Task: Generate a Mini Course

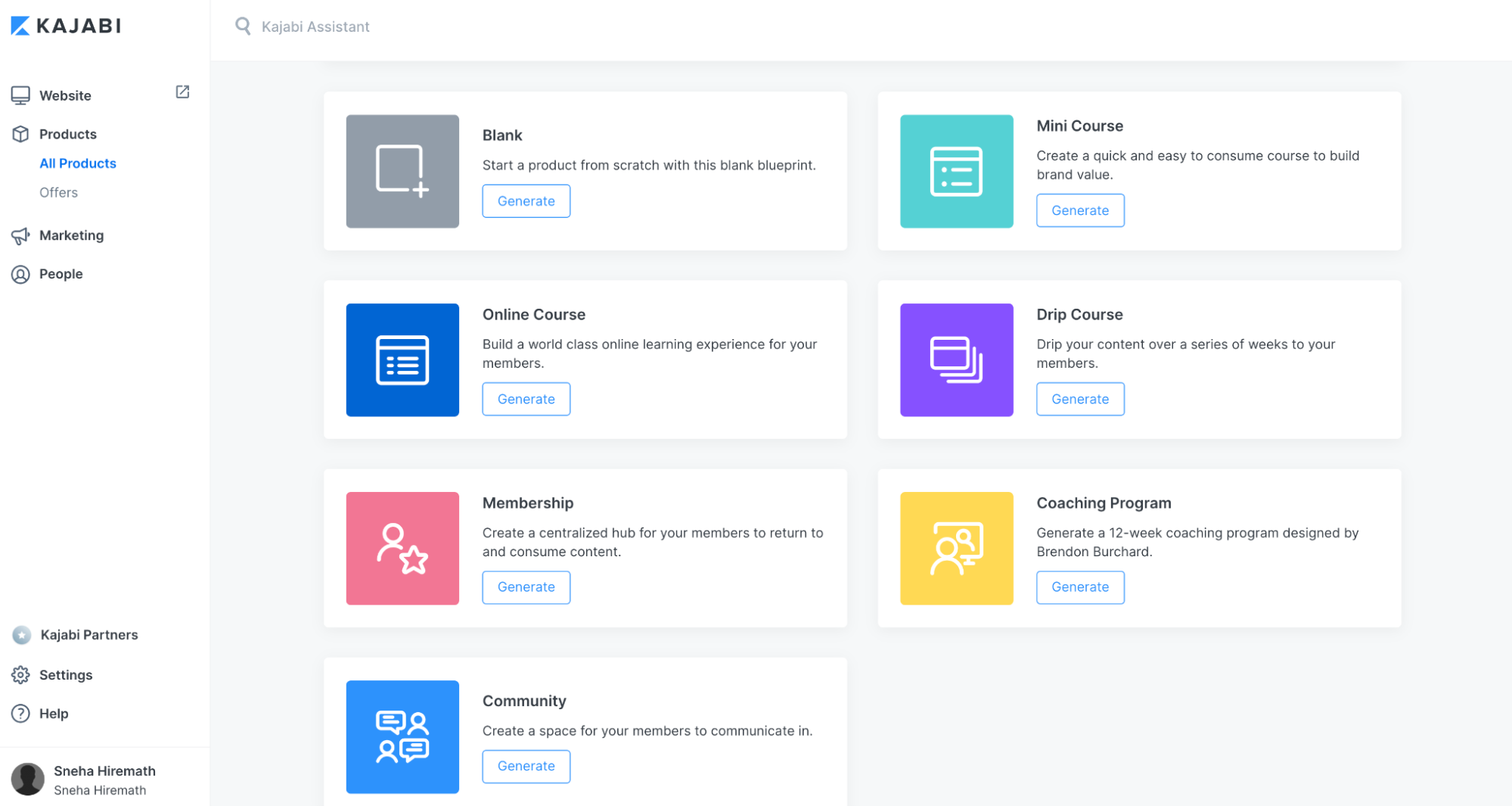Action: click(x=1080, y=210)
